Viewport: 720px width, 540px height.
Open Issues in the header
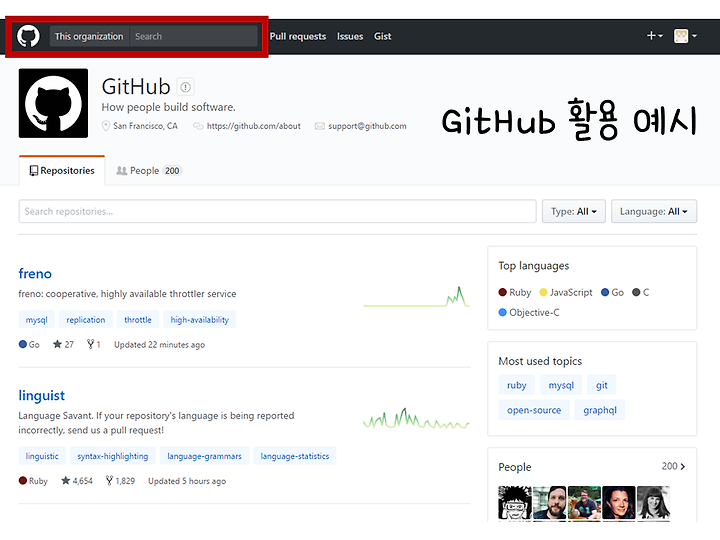pyautogui.click(x=350, y=36)
